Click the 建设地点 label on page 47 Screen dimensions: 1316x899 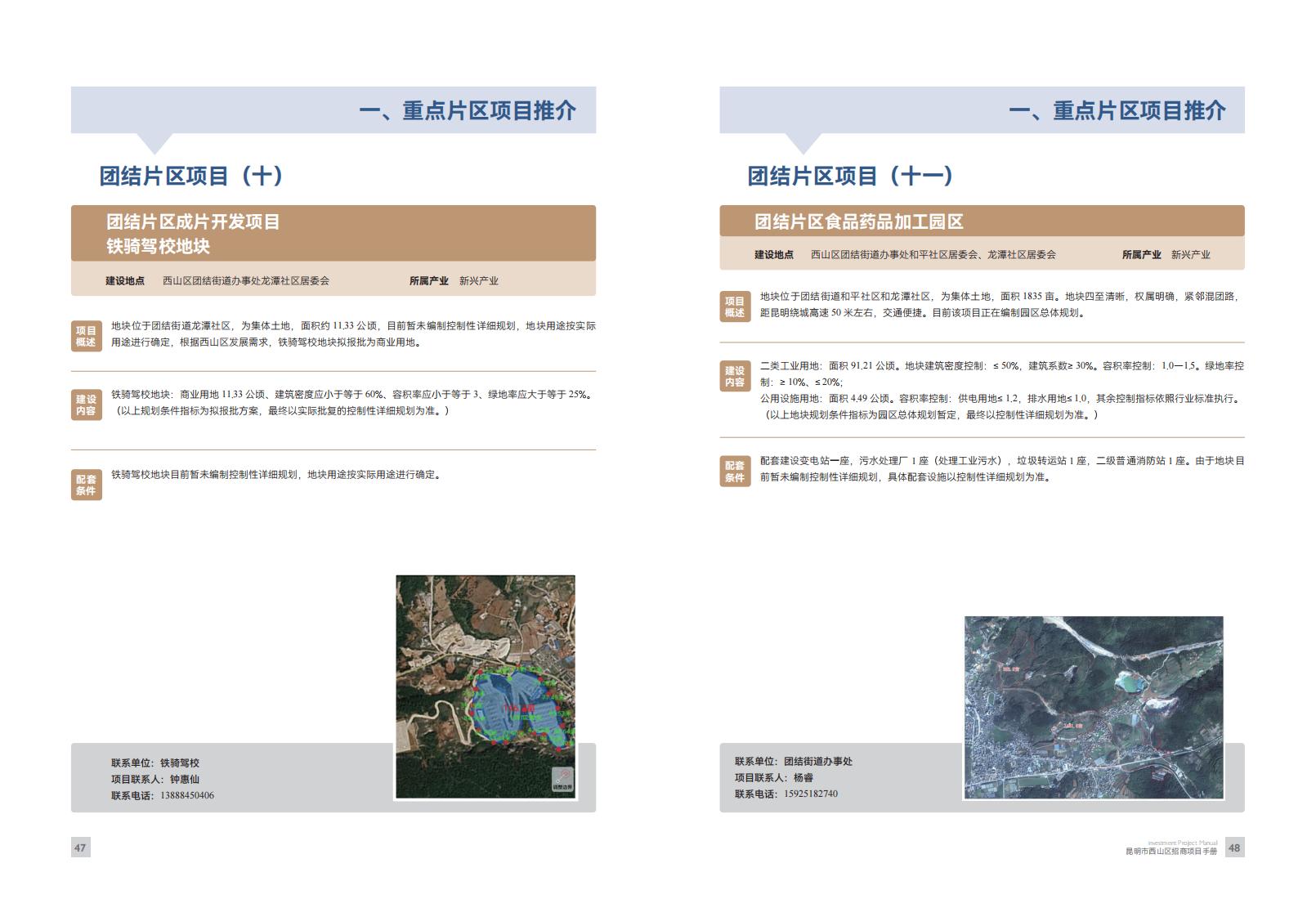125,280
